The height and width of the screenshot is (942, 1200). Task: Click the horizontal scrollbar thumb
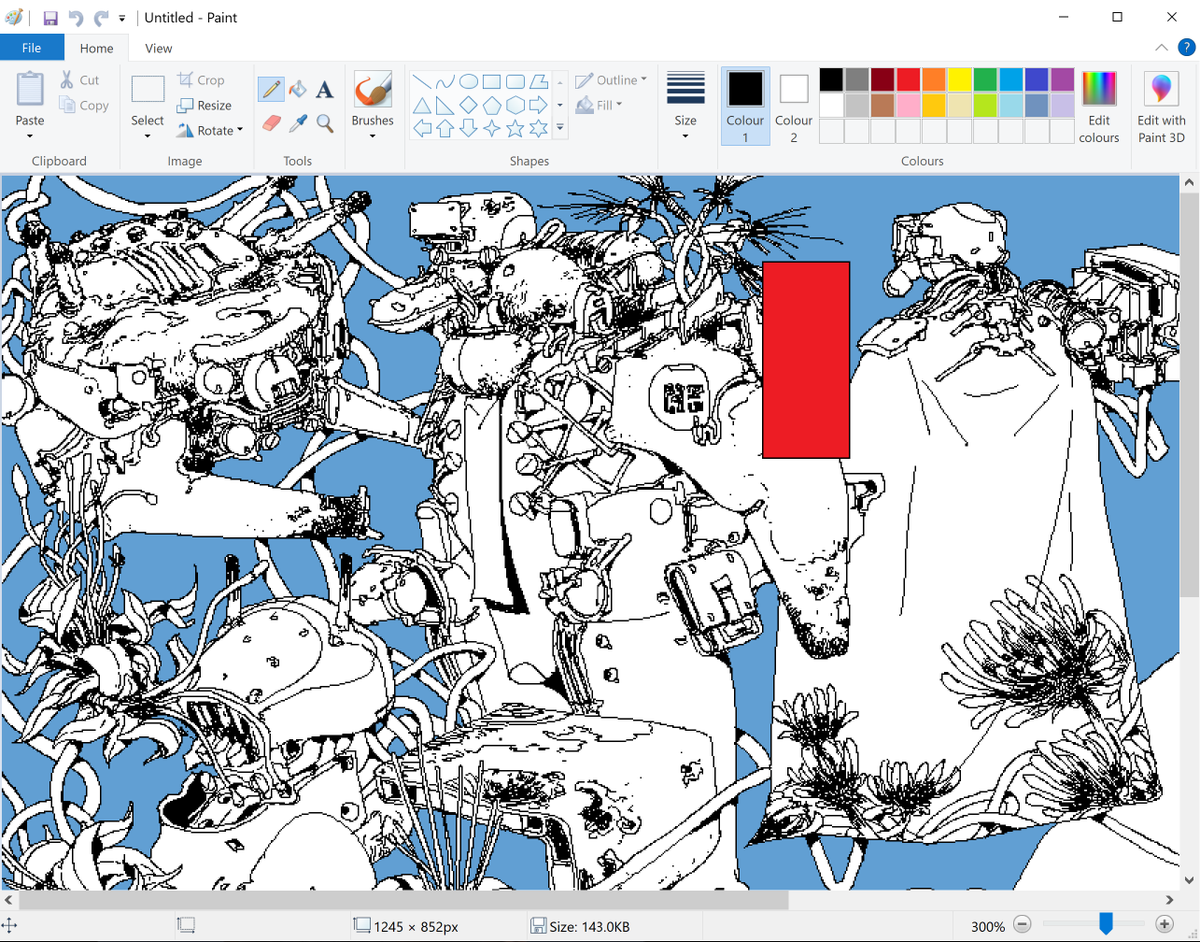[x=403, y=900]
